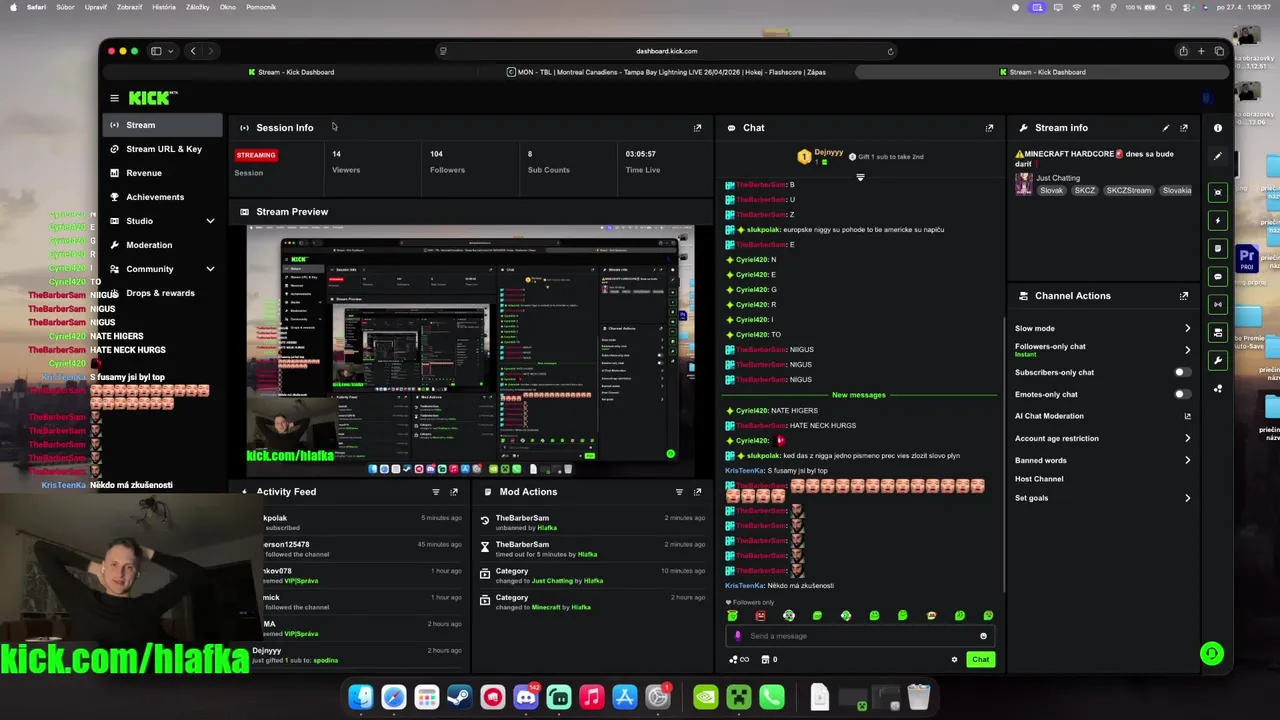Pop out the Mod Actions panel
The height and width of the screenshot is (720, 1280).
697,492
